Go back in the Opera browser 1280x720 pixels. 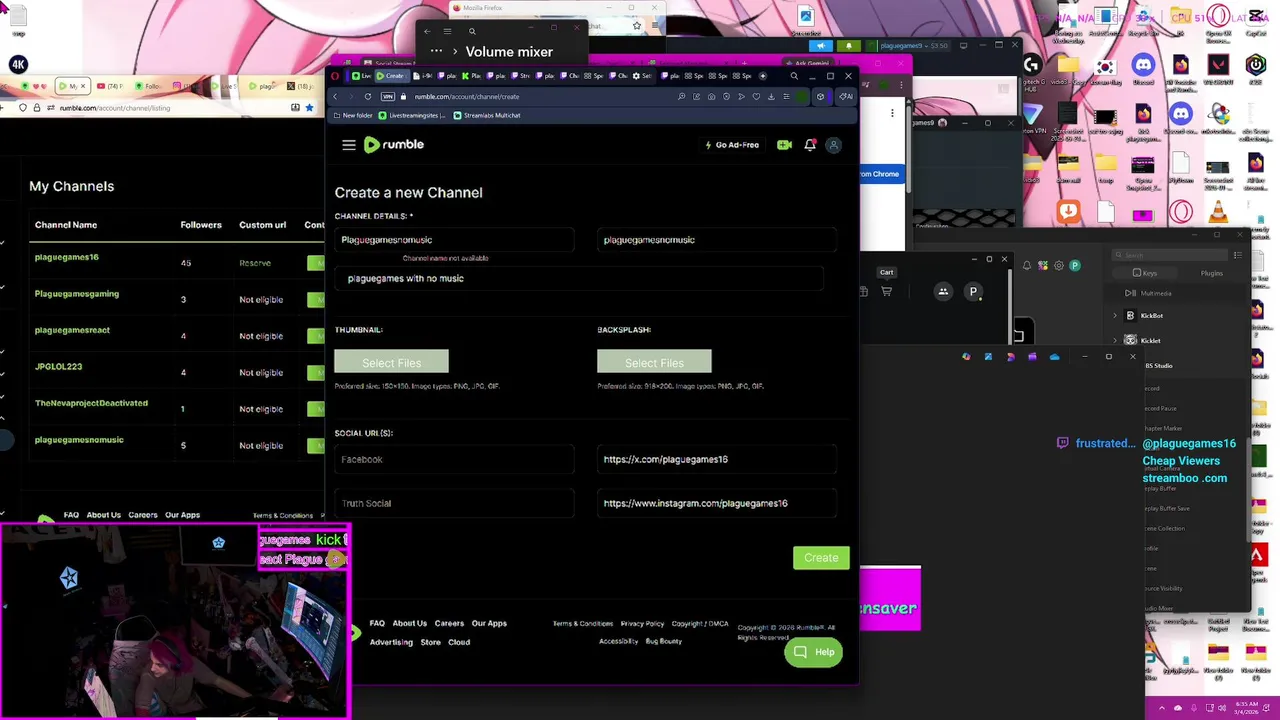335,97
